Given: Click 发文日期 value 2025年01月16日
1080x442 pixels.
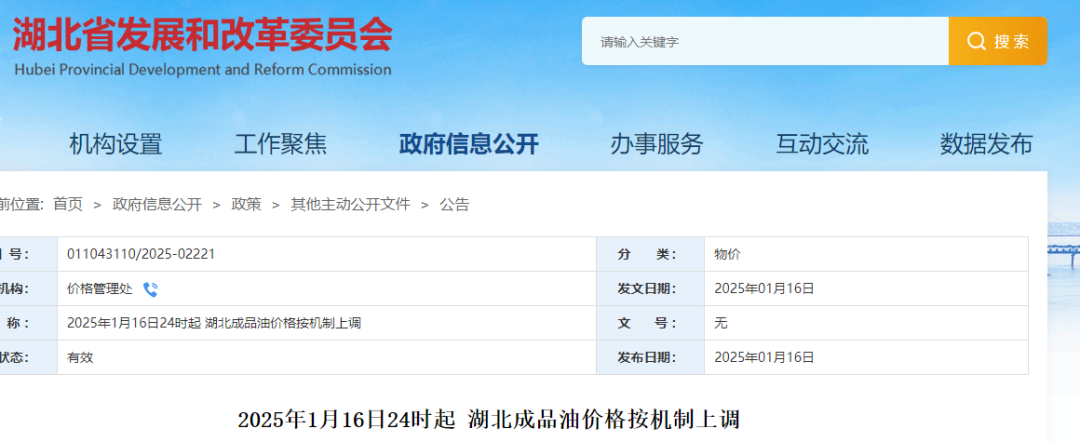Looking at the screenshot, I should coord(765,288).
